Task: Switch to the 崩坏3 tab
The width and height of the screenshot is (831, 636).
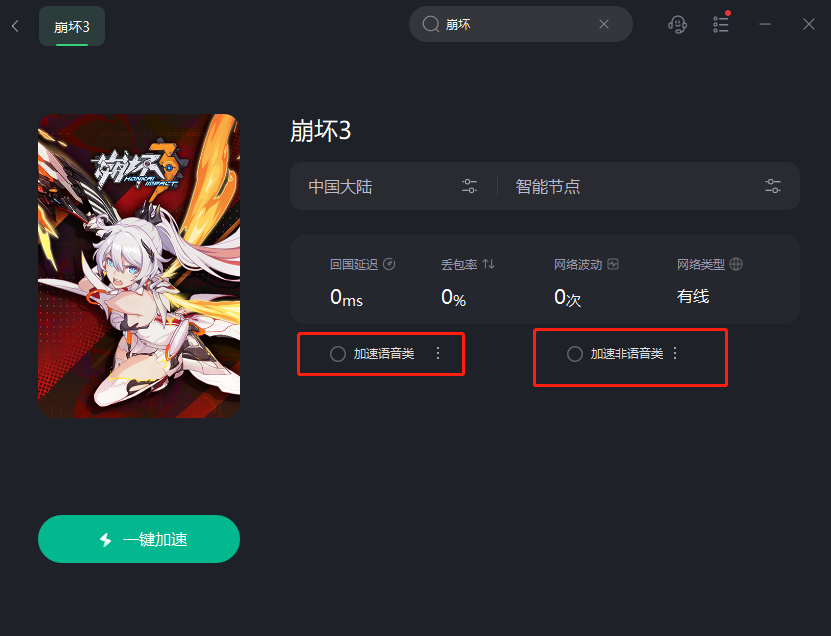Action: [72, 26]
